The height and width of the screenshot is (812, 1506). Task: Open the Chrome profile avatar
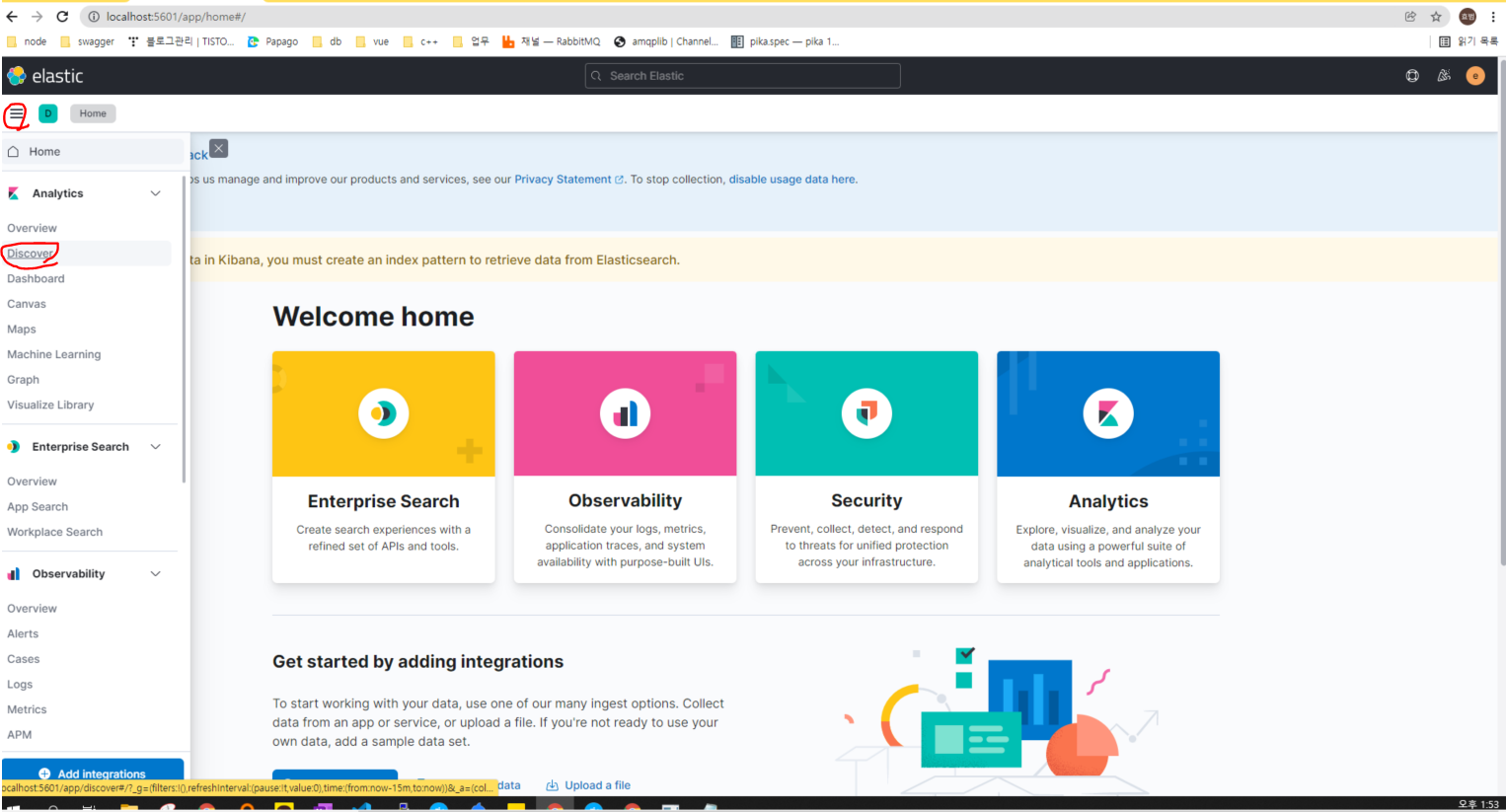[x=1468, y=17]
